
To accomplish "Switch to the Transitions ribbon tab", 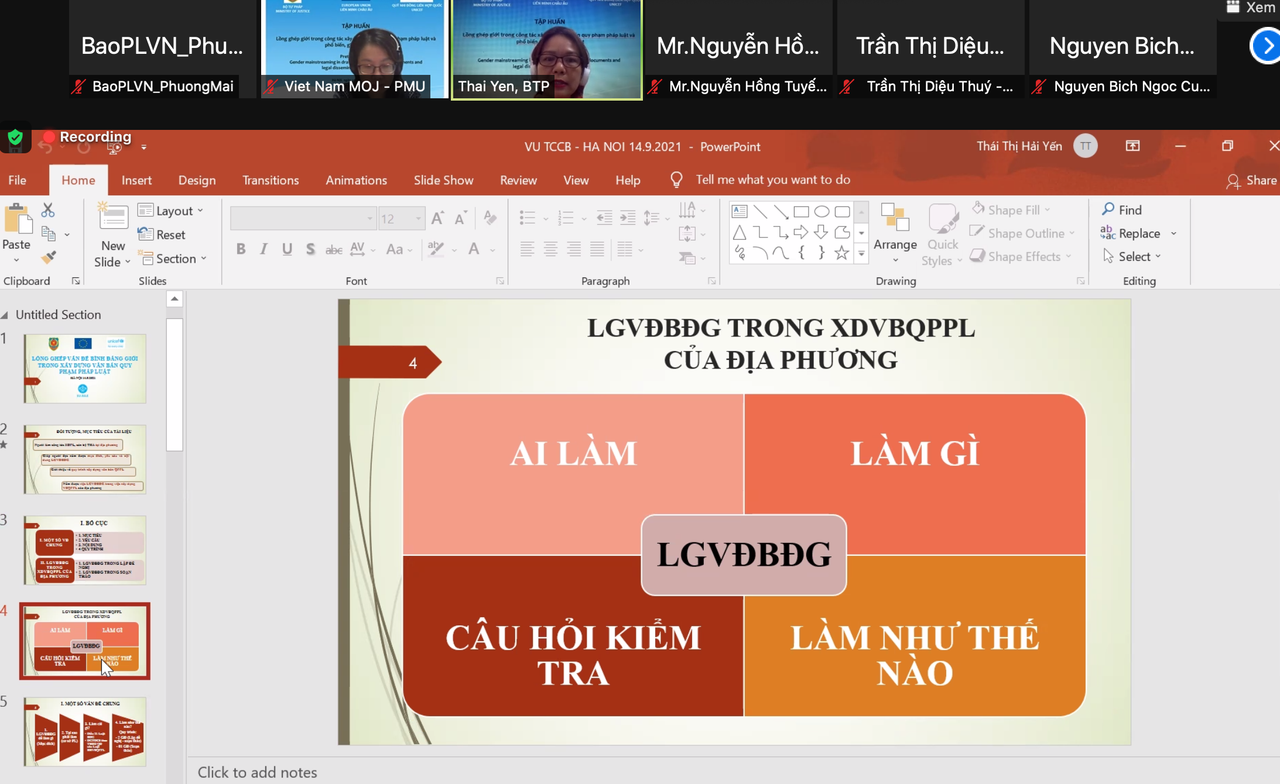I will coord(270,180).
